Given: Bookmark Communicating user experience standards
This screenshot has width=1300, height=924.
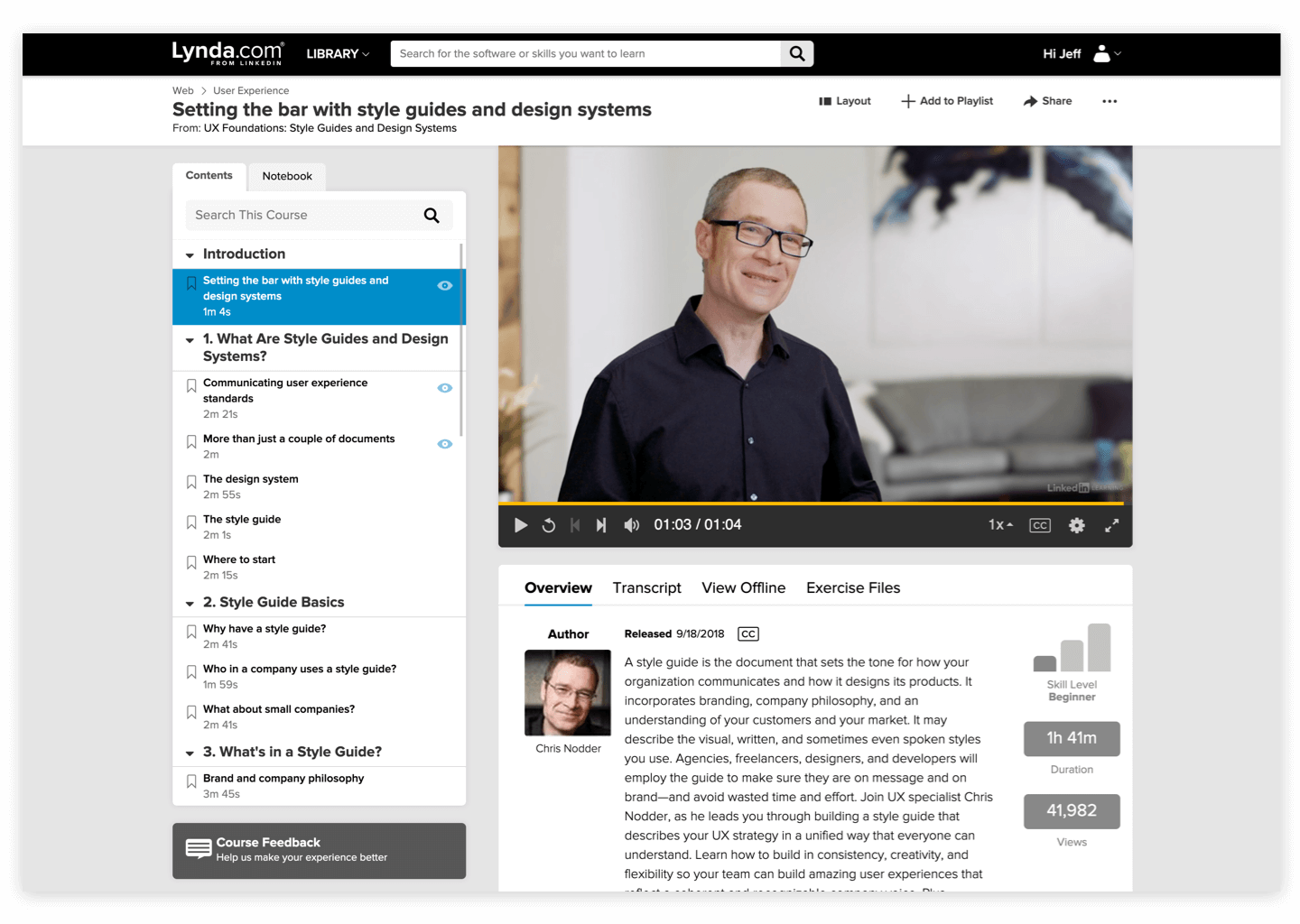Looking at the screenshot, I should tap(191, 386).
